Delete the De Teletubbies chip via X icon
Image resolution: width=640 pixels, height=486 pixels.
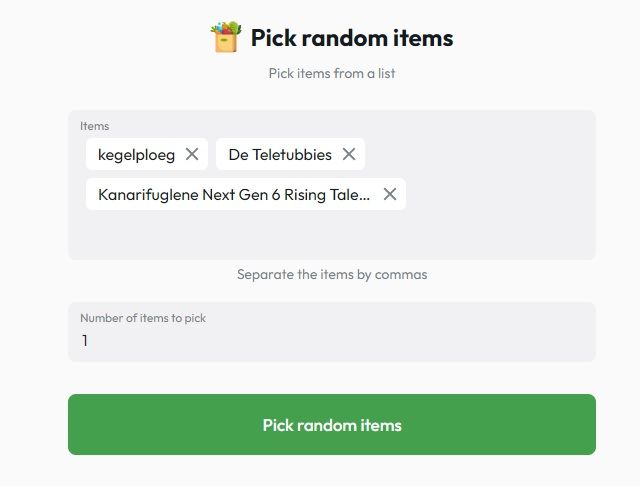[349, 154]
